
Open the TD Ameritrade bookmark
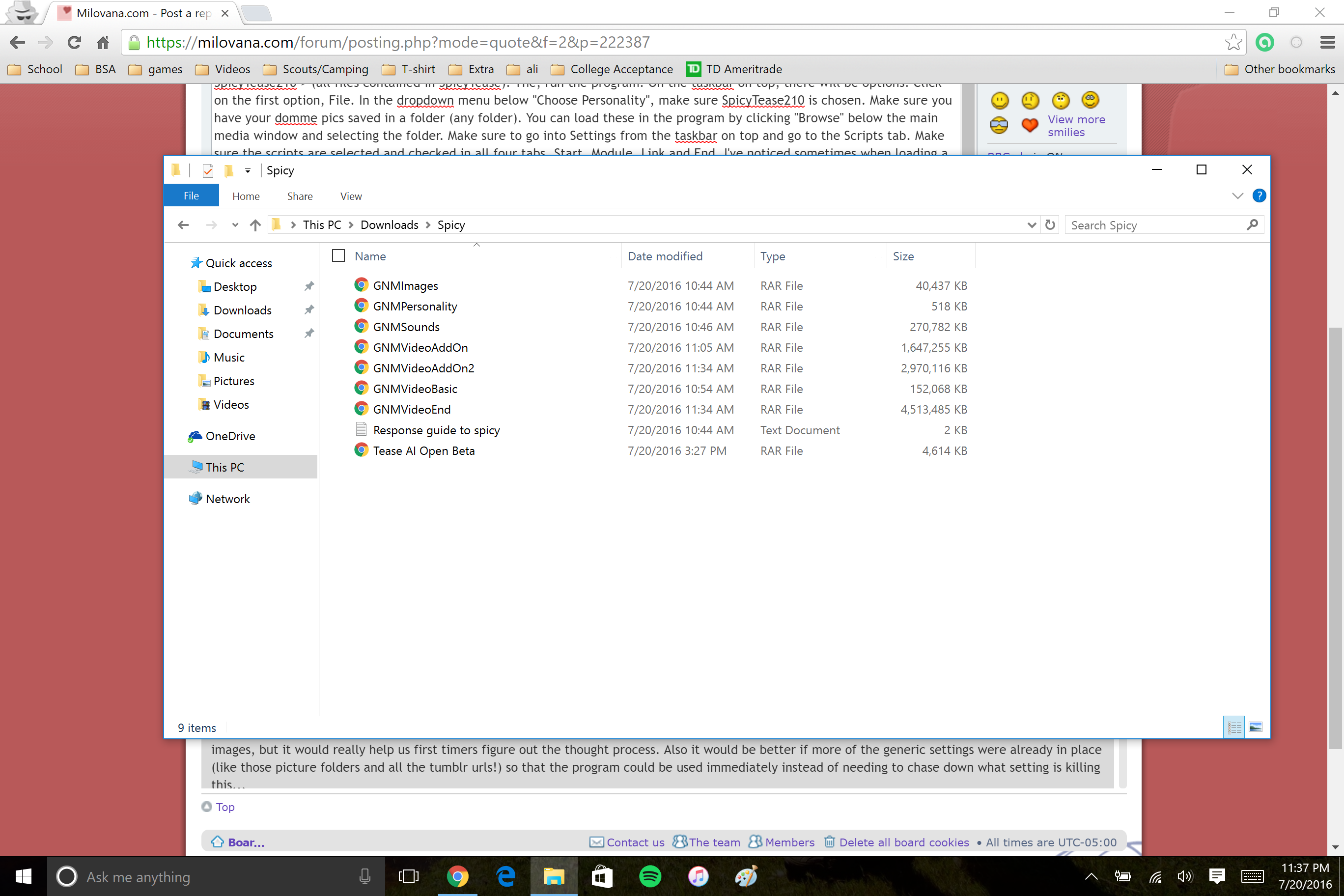tap(734, 69)
